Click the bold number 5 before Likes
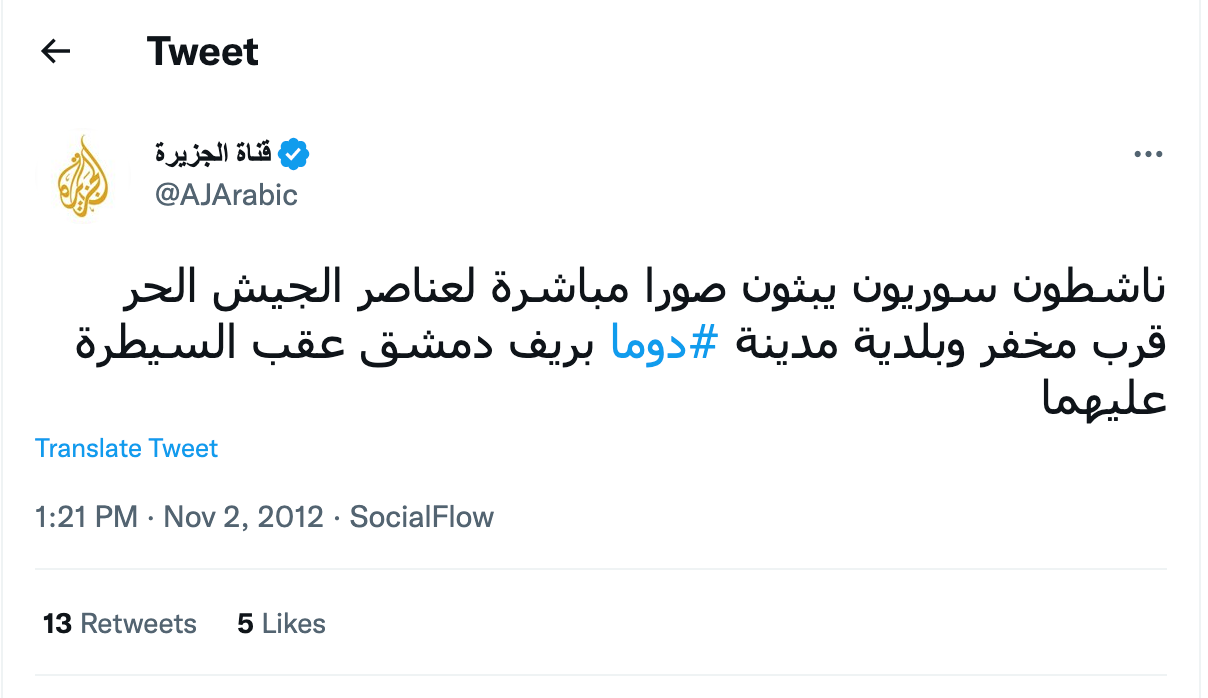 pos(245,624)
